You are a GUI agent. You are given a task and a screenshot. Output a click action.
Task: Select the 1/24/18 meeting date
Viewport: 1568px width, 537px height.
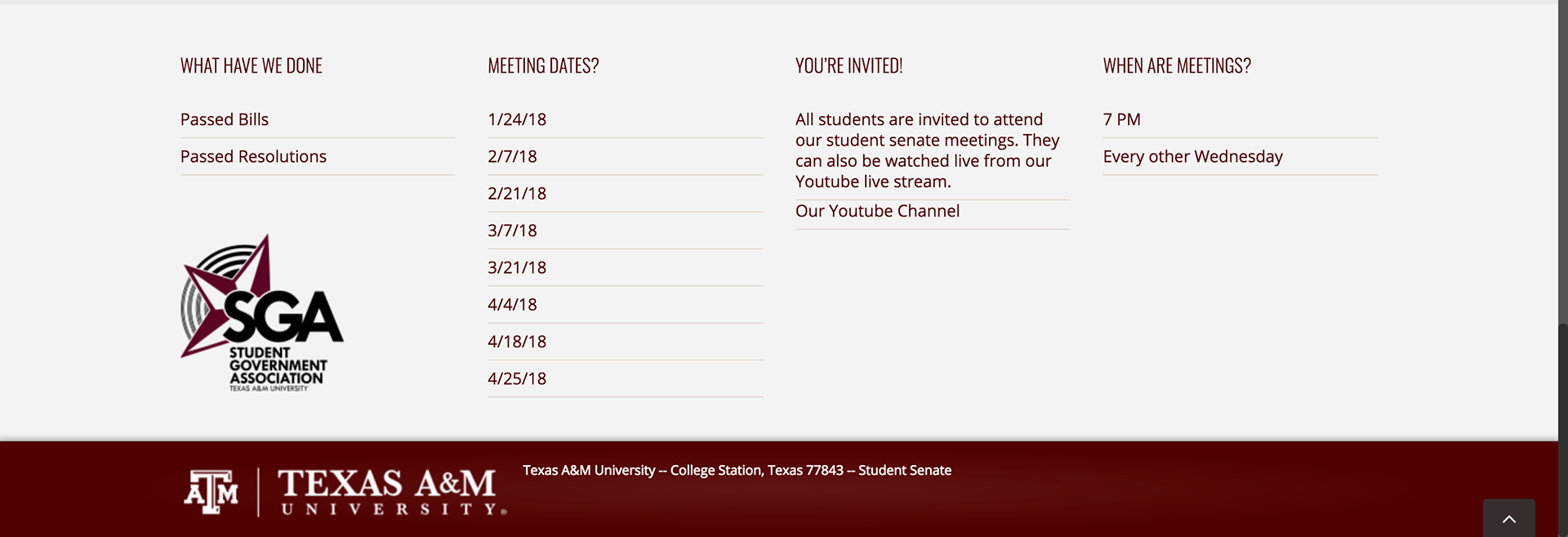click(517, 119)
